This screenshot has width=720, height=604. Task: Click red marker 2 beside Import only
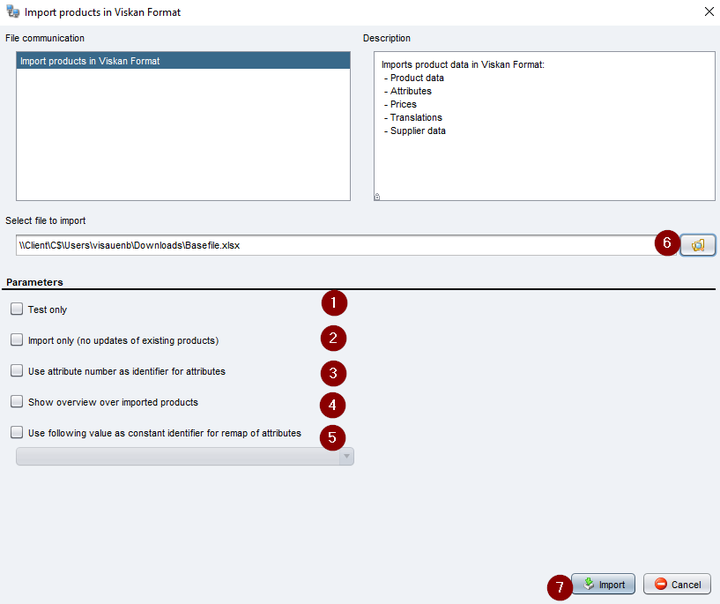coord(333,338)
